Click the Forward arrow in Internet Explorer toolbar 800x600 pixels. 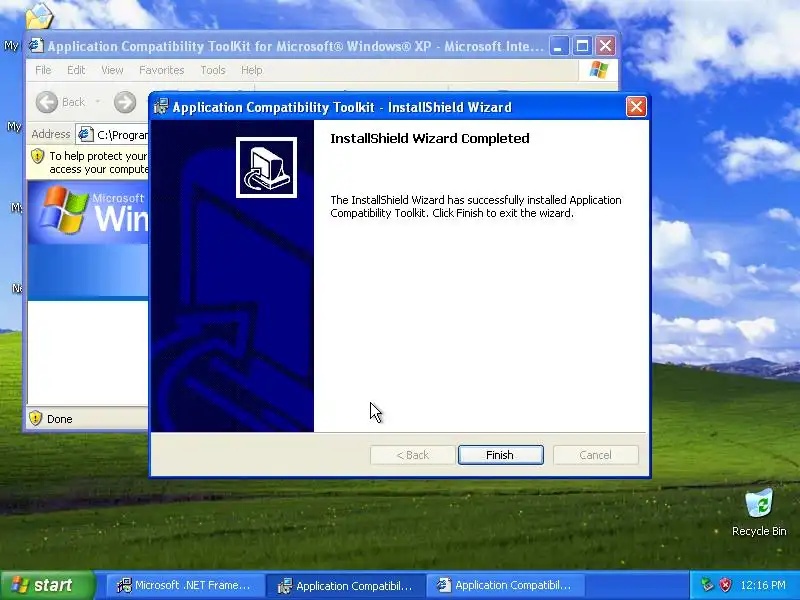pyautogui.click(x=125, y=102)
